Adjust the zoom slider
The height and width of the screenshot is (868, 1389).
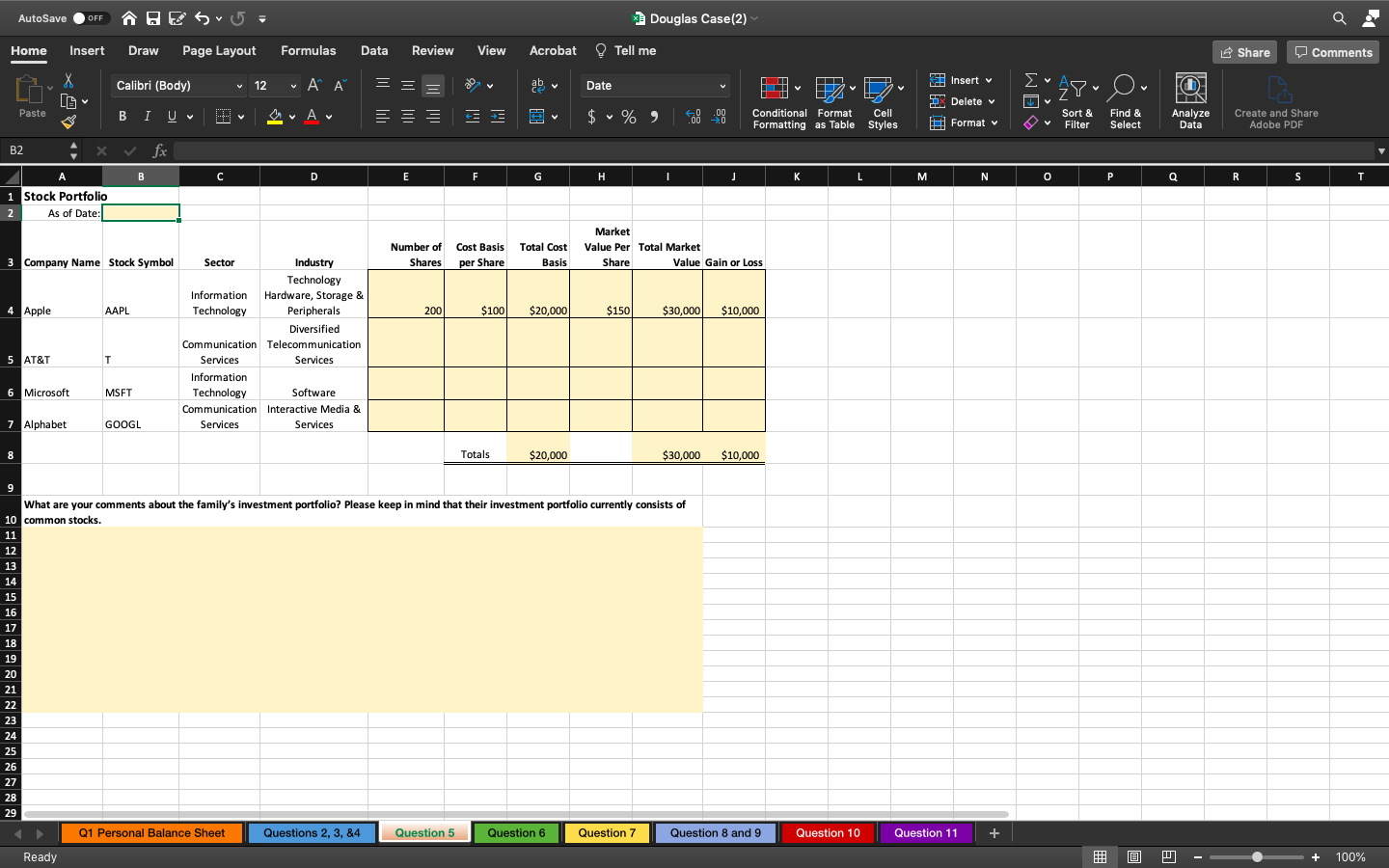pos(1257,856)
